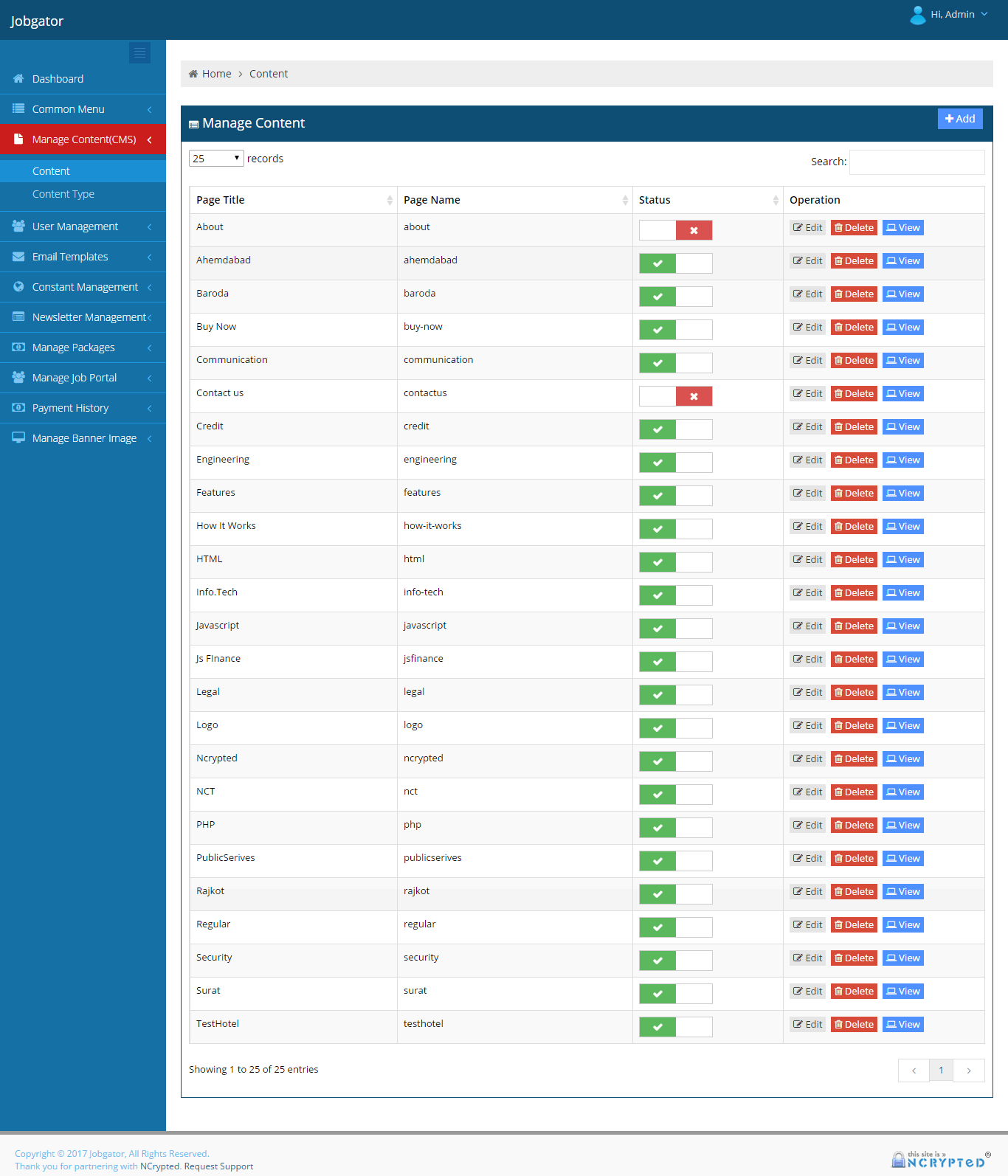Open Content Type submenu item

(63, 194)
